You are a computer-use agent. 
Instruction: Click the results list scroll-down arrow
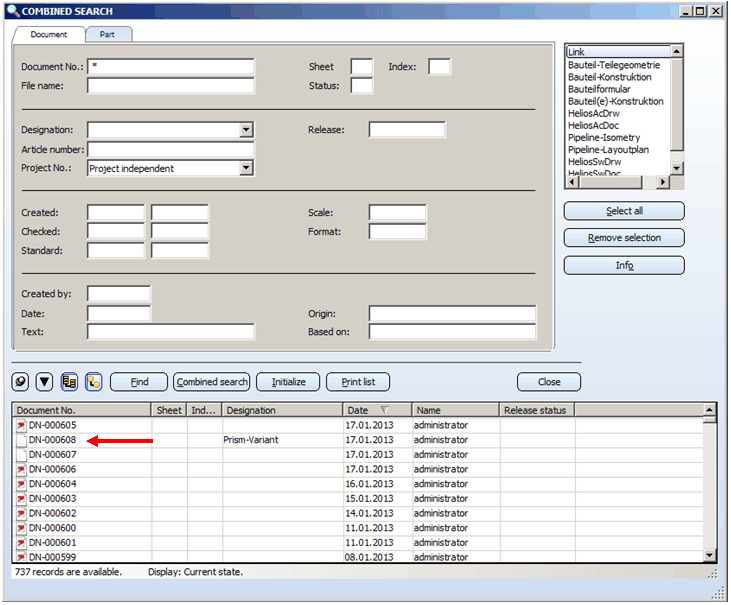pos(710,555)
